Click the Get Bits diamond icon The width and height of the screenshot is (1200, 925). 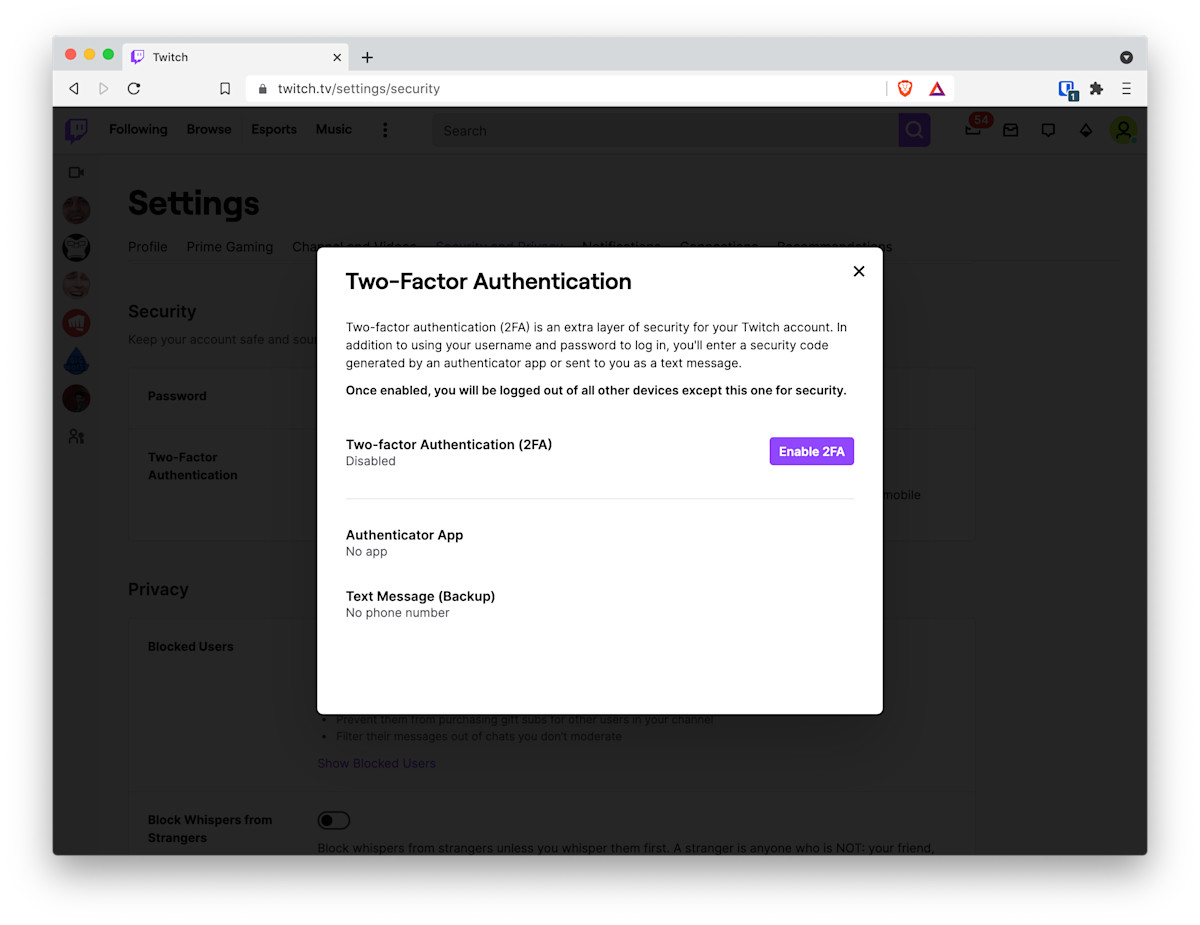[x=1085, y=130]
